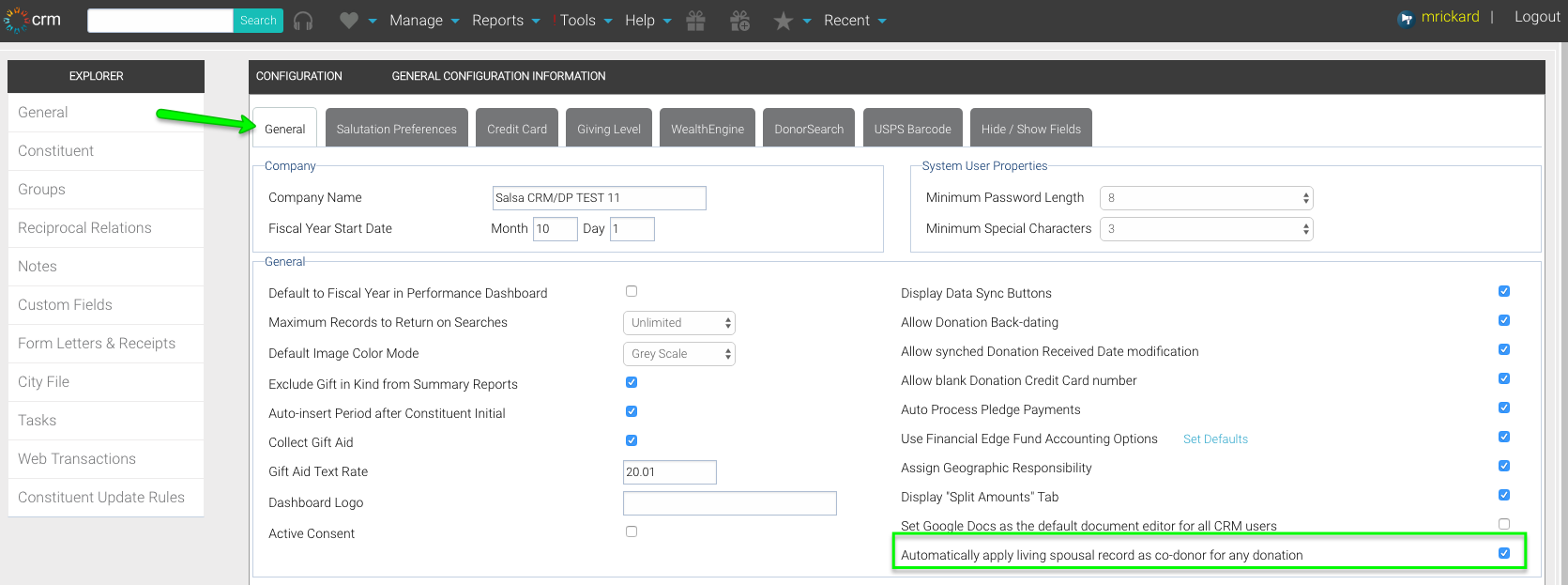
Task: Click the fiscal year Day field
Action: click(632, 229)
